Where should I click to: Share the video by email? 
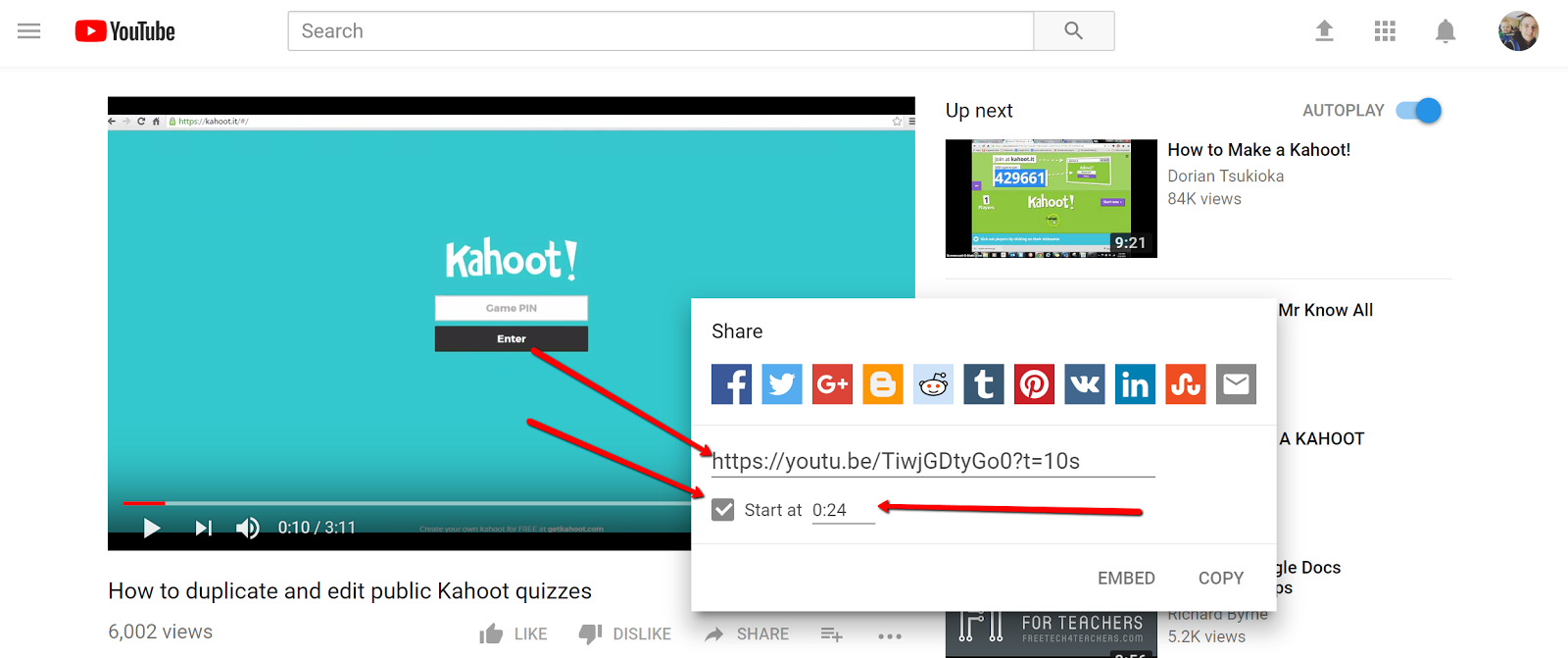point(1236,384)
